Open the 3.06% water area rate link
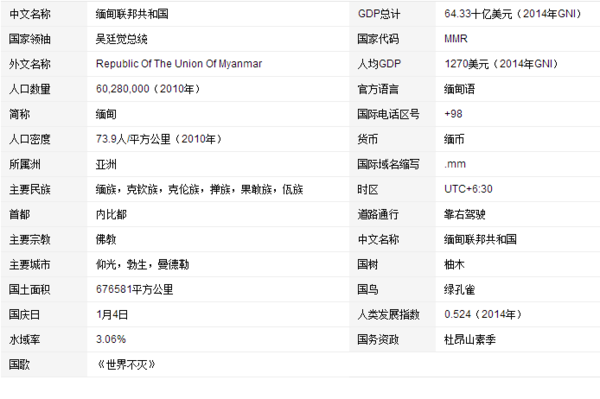Viewport: 600px width, 399px height. [x=111, y=339]
